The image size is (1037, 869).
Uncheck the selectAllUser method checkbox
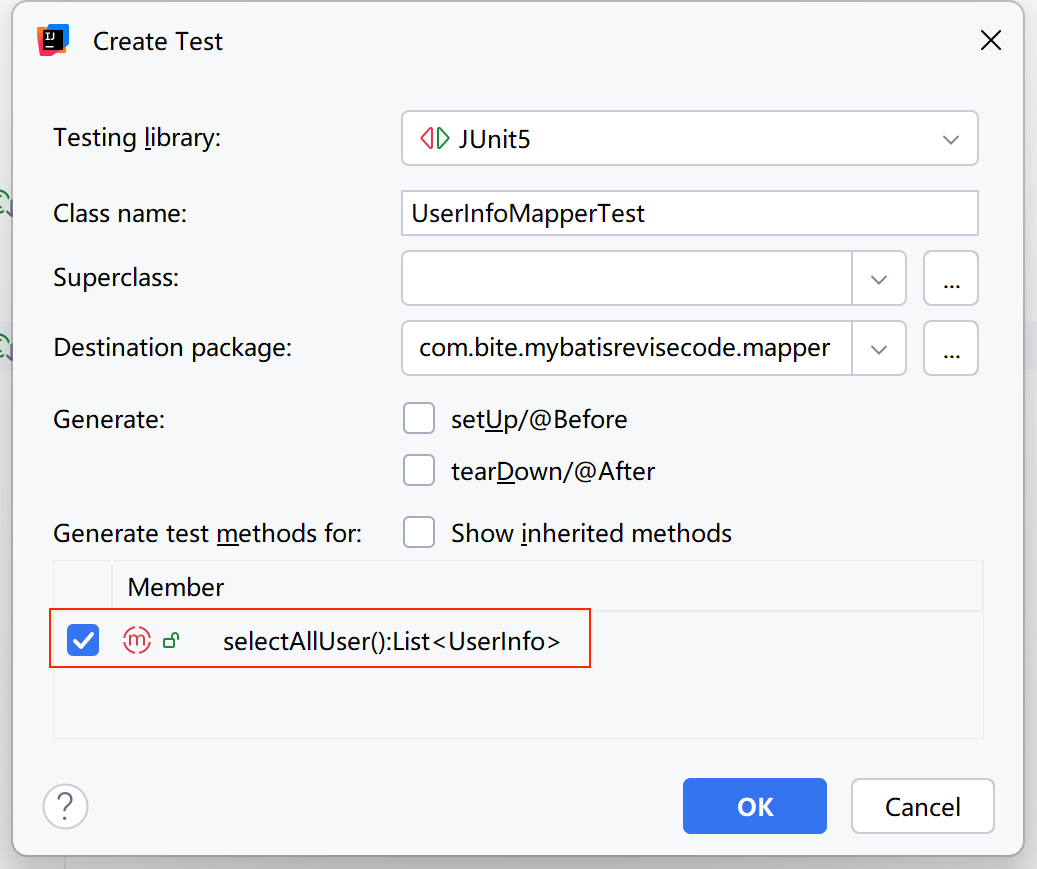[x=83, y=641]
